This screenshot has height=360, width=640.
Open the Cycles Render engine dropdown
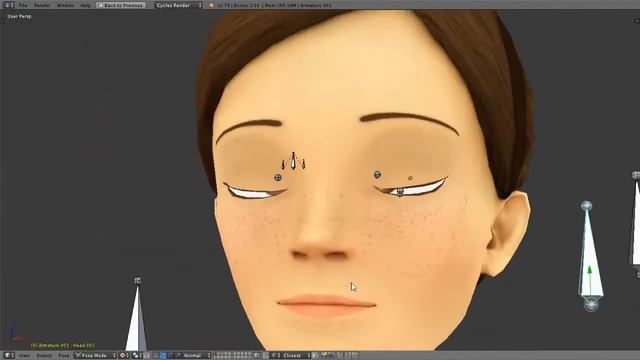tap(178, 5)
